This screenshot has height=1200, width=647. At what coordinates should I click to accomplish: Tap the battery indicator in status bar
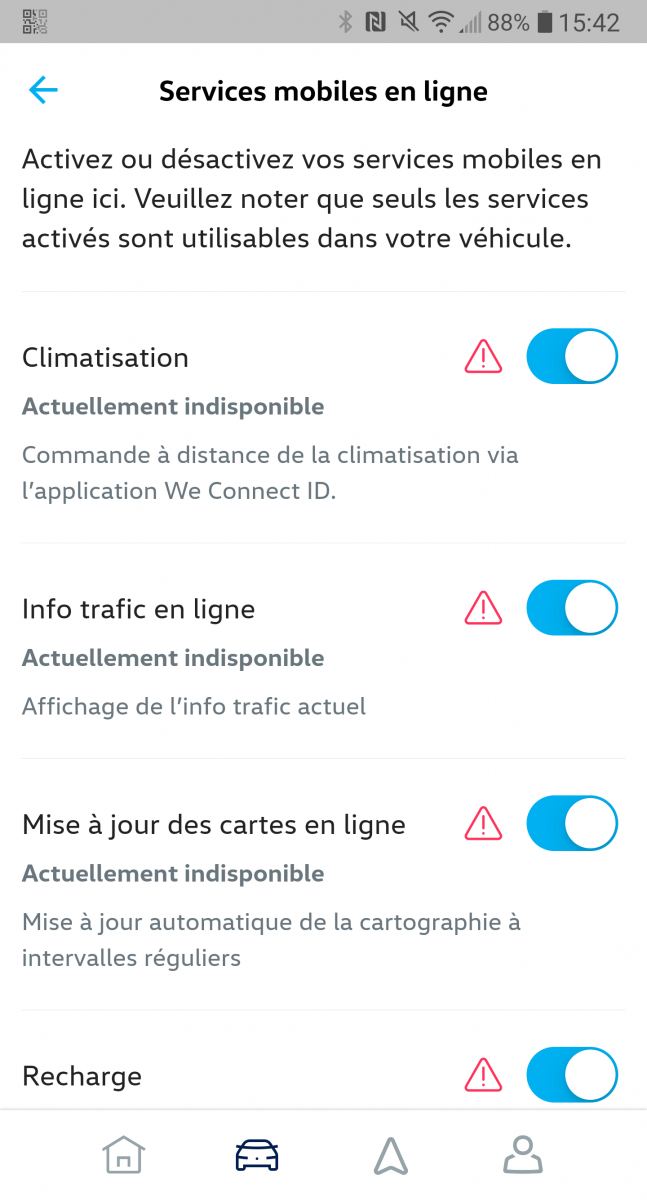(544, 21)
